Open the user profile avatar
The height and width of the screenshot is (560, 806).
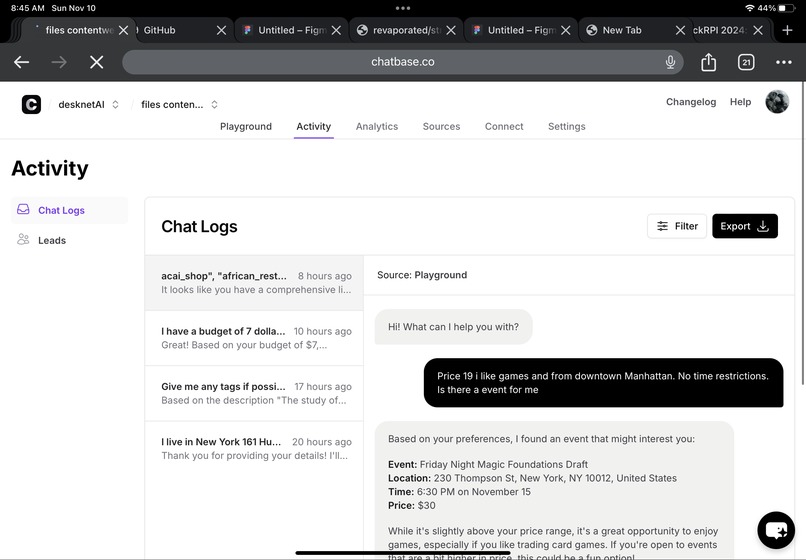777,102
